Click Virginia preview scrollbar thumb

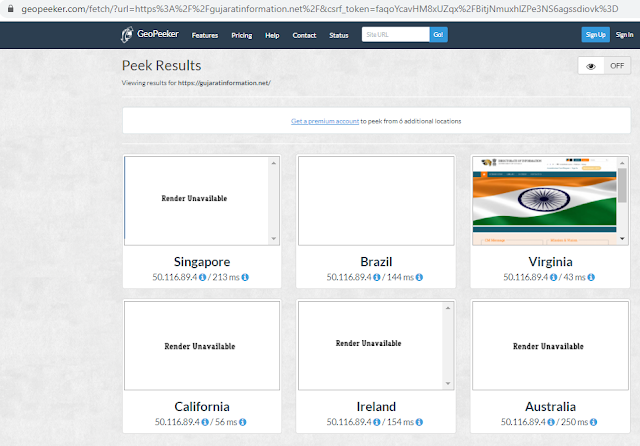tap(622, 185)
